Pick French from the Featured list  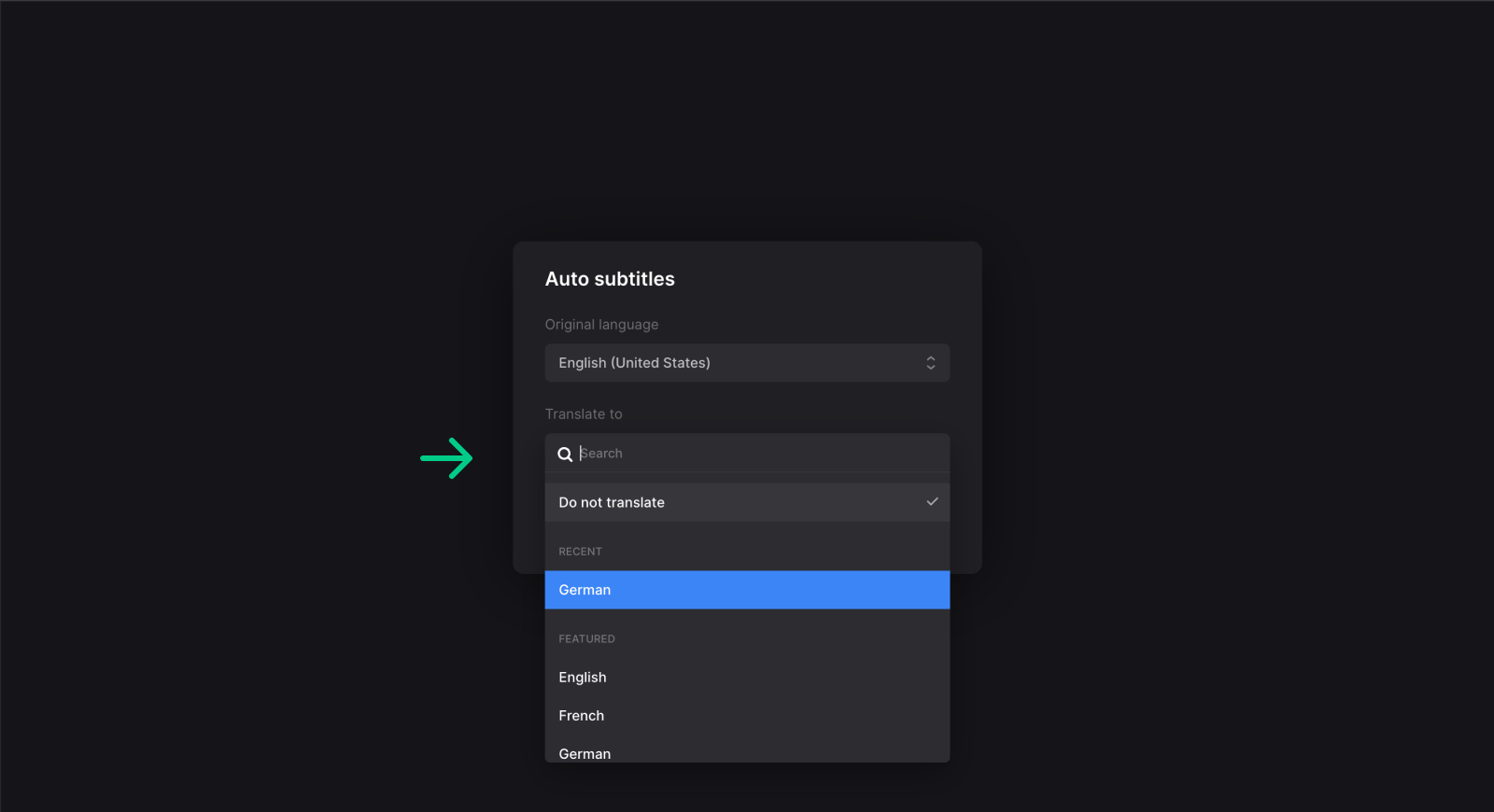click(747, 716)
